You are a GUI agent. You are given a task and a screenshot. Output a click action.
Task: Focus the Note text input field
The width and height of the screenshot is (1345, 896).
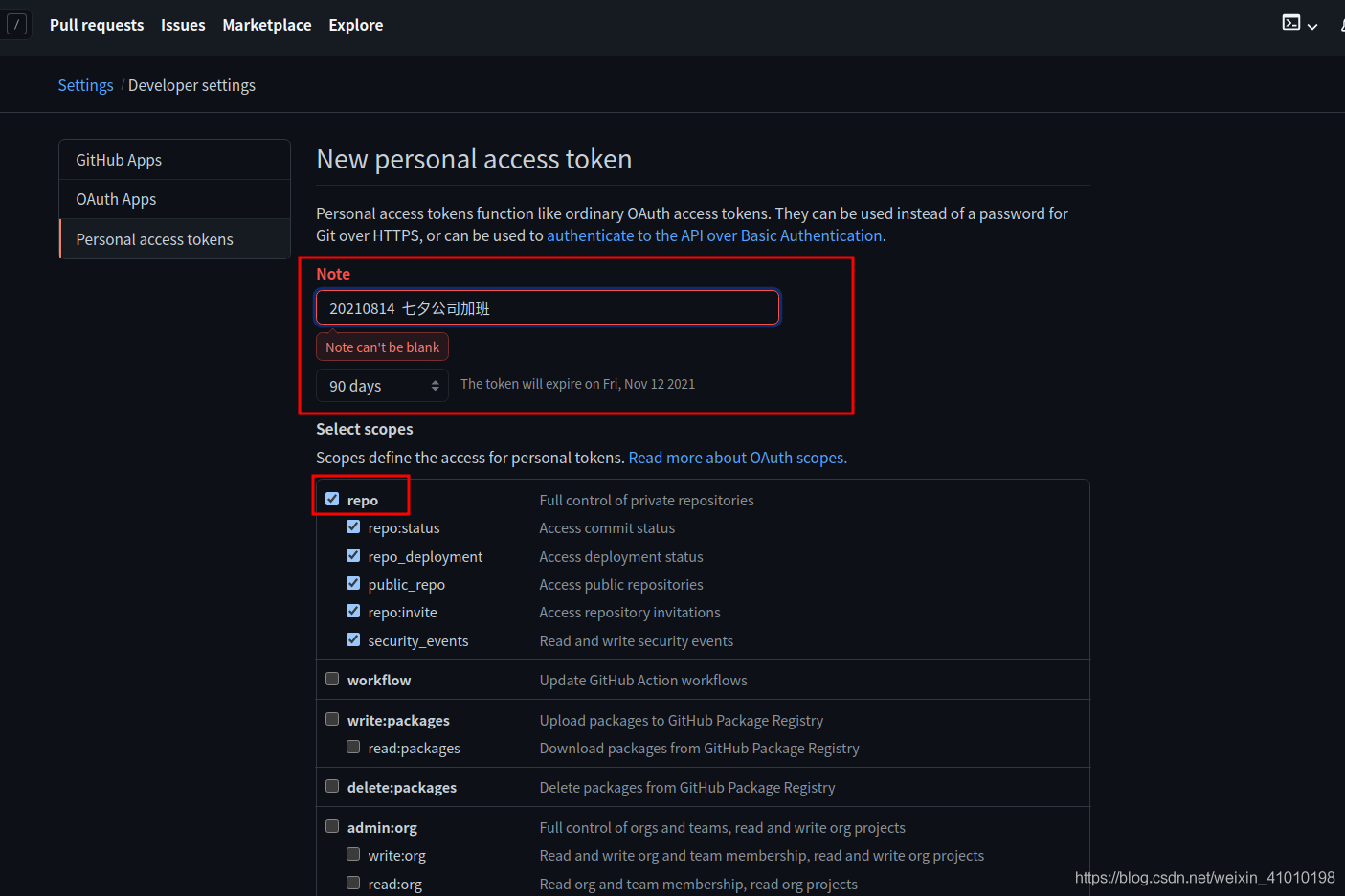pyautogui.click(x=548, y=308)
